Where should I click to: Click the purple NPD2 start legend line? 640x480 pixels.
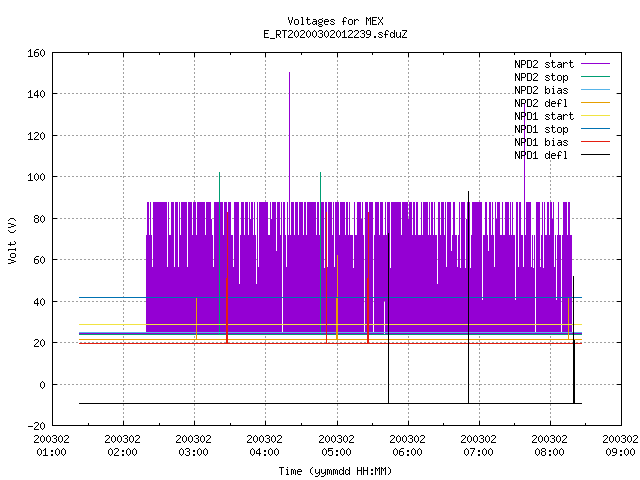click(x=595, y=64)
